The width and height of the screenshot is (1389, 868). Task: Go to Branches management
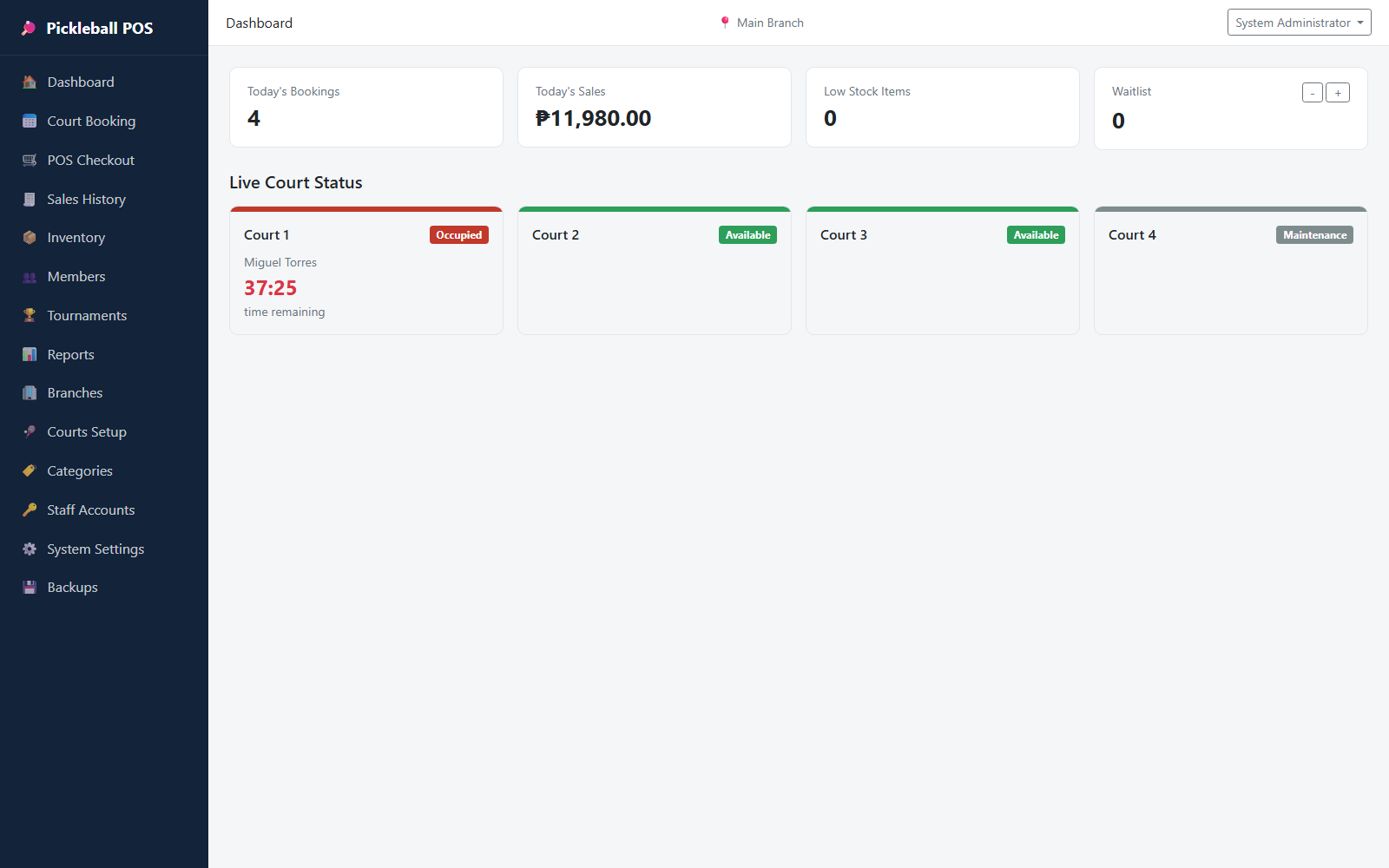[x=104, y=392]
